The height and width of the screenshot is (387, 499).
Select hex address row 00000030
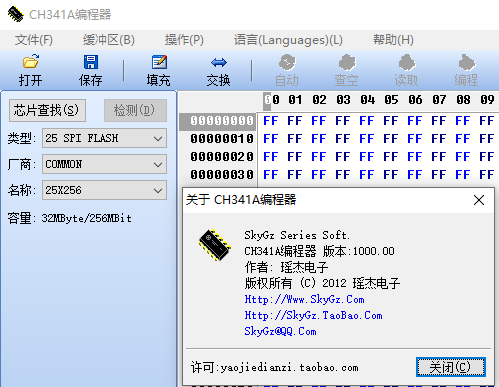point(222,175)
